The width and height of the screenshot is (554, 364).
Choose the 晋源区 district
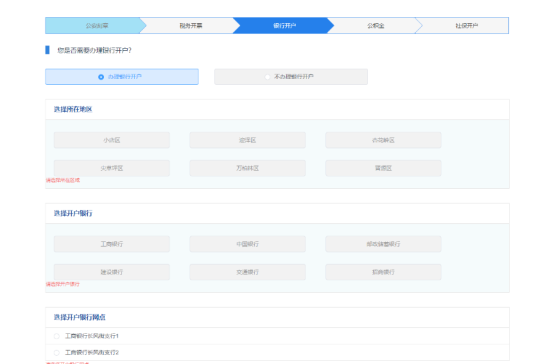[x=383, y=168]
